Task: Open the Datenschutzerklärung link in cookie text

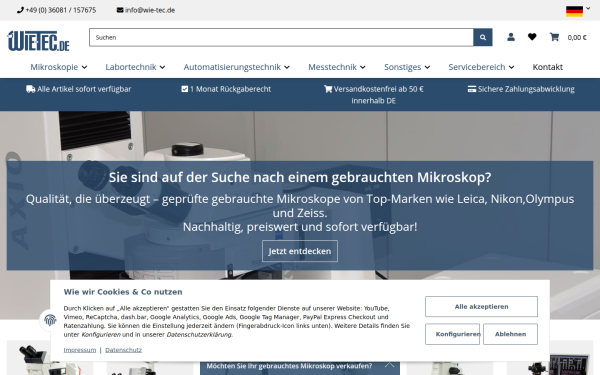Action: click(199, 334)
